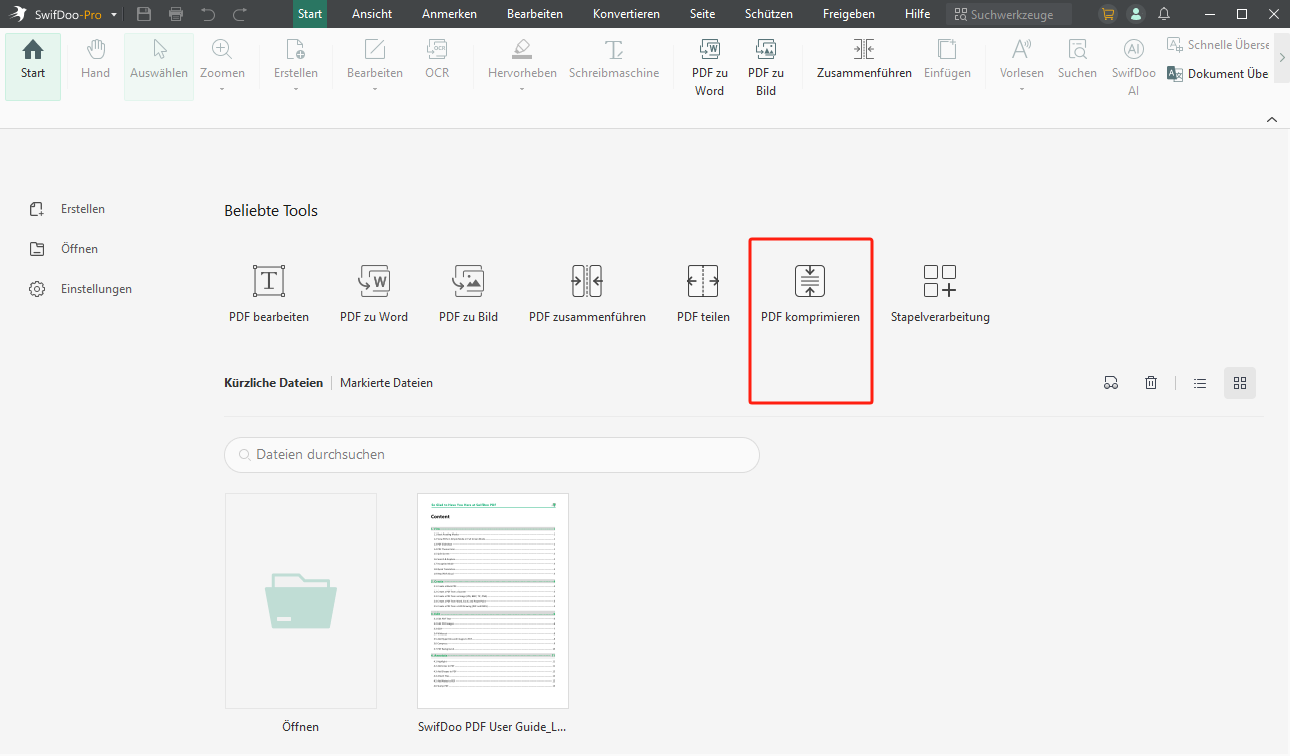This screenshot has width=1290, height=756.
Task: Open the Bearbeiten ribbon tab
Action: pos(535,14)
